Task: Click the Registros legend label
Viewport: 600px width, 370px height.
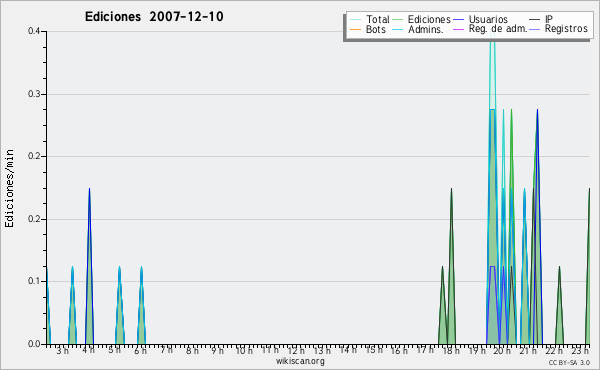Action: click(x=566, y=29)
